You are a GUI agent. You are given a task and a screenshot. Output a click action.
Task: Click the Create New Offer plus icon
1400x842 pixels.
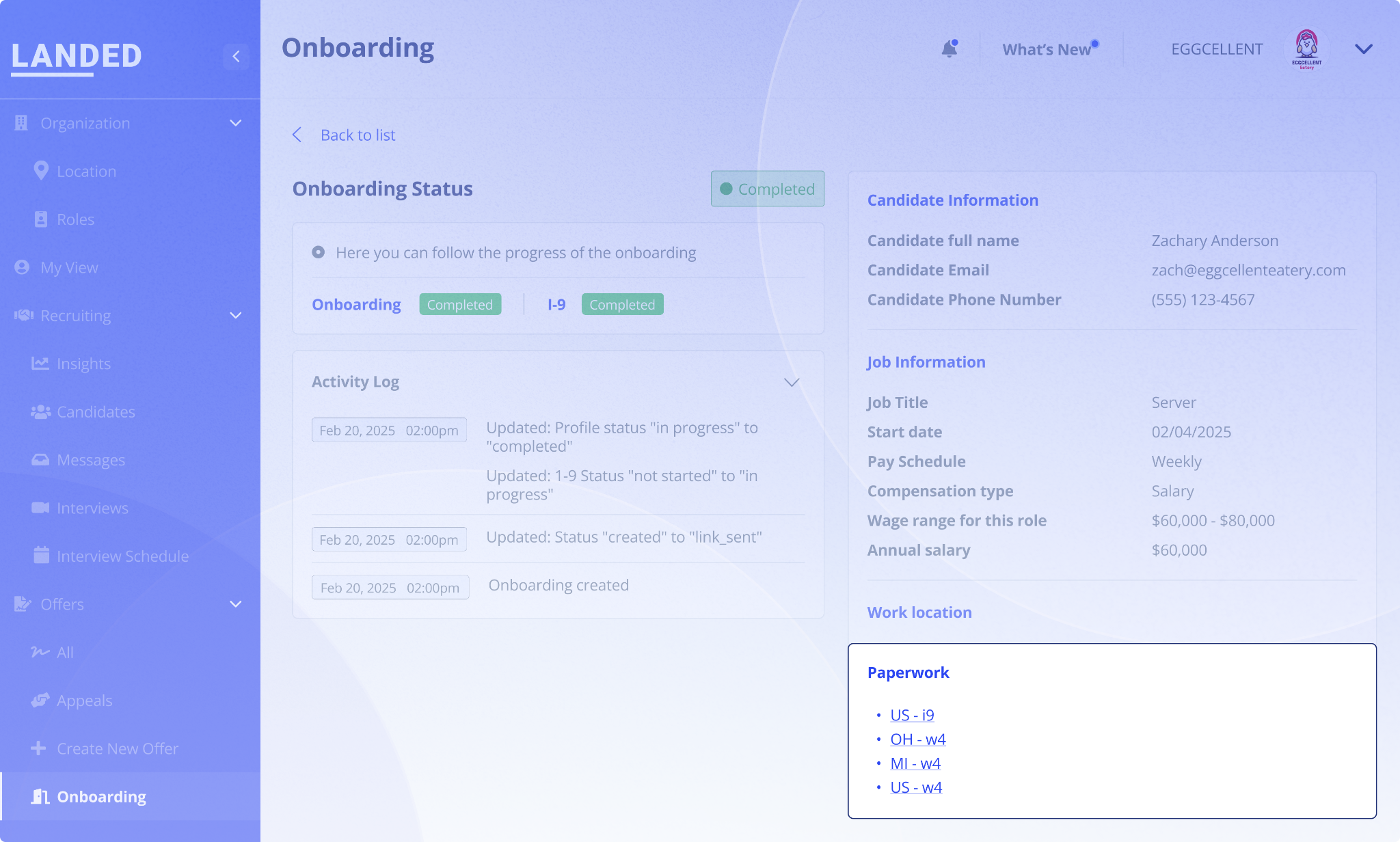pos(39,748)
